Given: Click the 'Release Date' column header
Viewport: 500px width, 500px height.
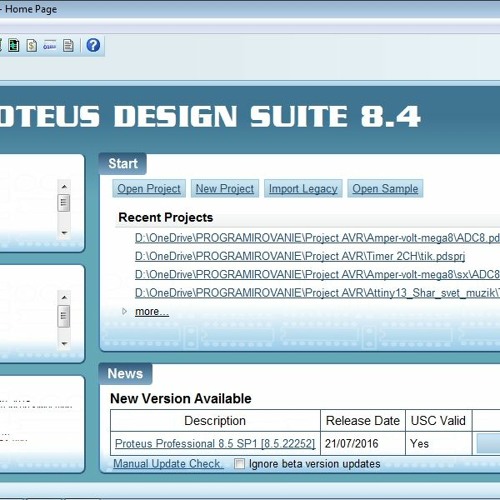Looking at the screenshot, I should [363, 421].
